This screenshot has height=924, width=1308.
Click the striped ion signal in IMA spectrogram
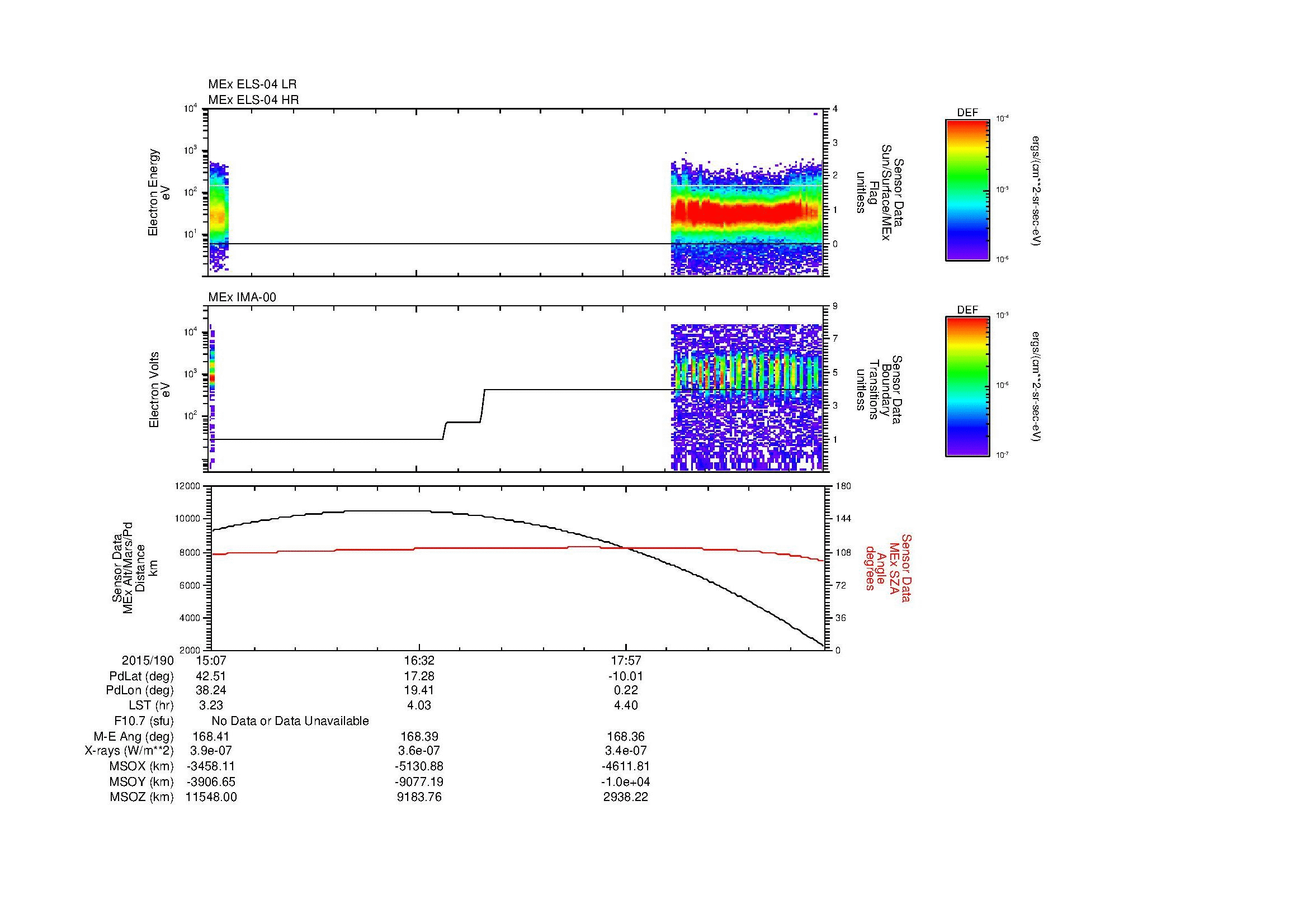(748, 373)
